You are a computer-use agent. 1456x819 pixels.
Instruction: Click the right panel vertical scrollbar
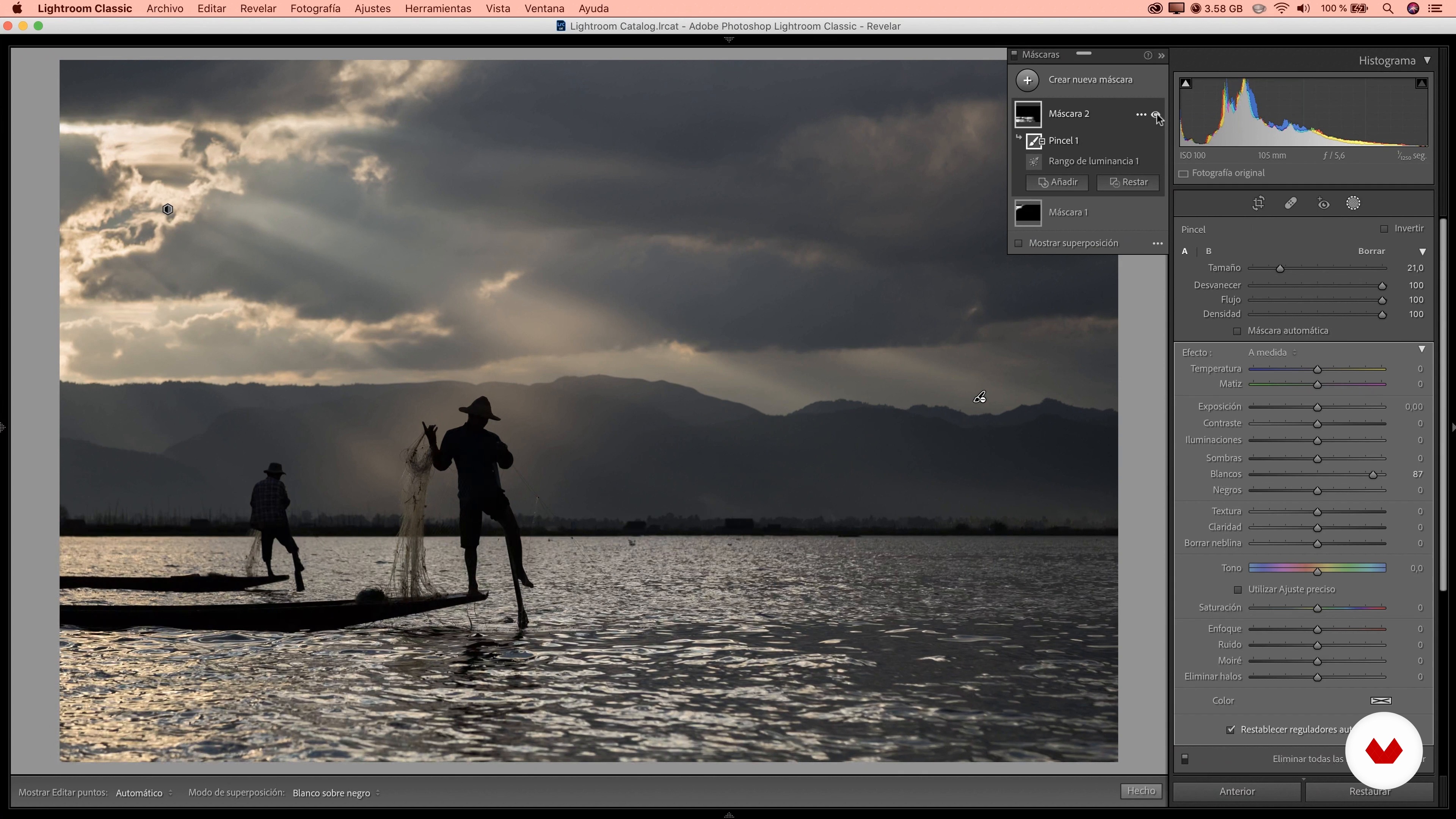click(x=1443, y=404)
